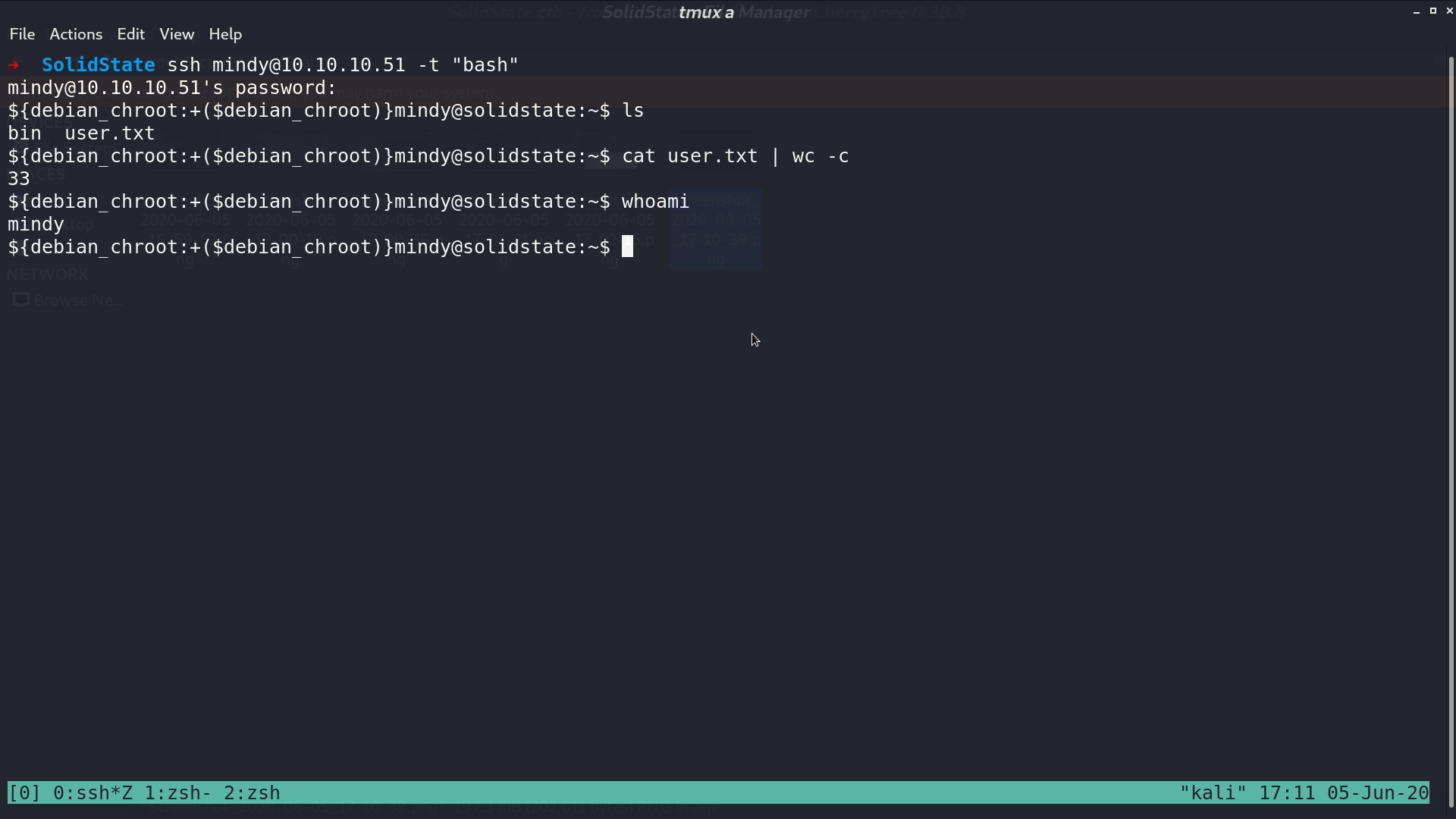The height and width of the screenshot is (819, 1456).
Task: Click the blue SolidState directory name
Action: click(99, 65)
